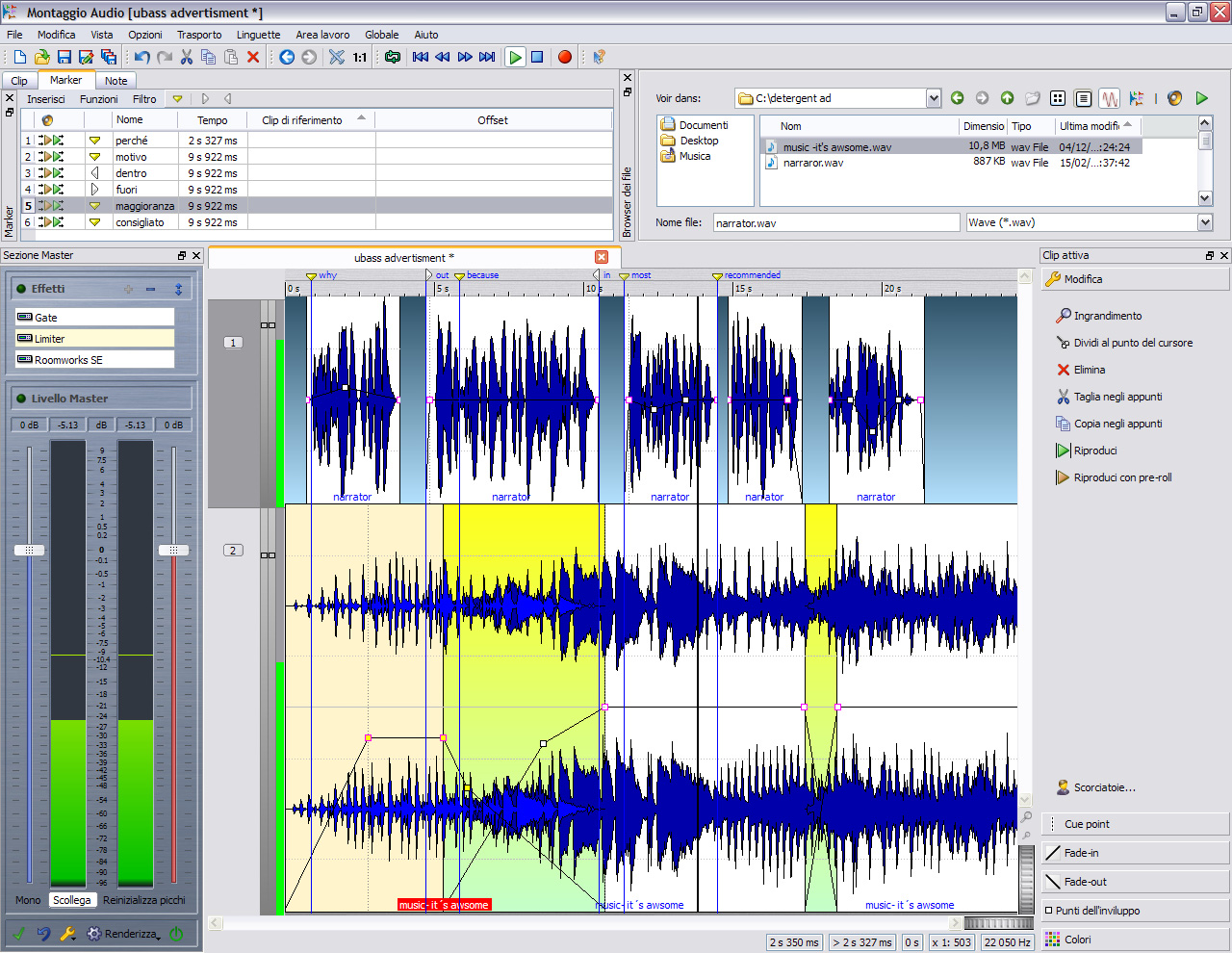Rewind with the transport button

pos(443,57)
